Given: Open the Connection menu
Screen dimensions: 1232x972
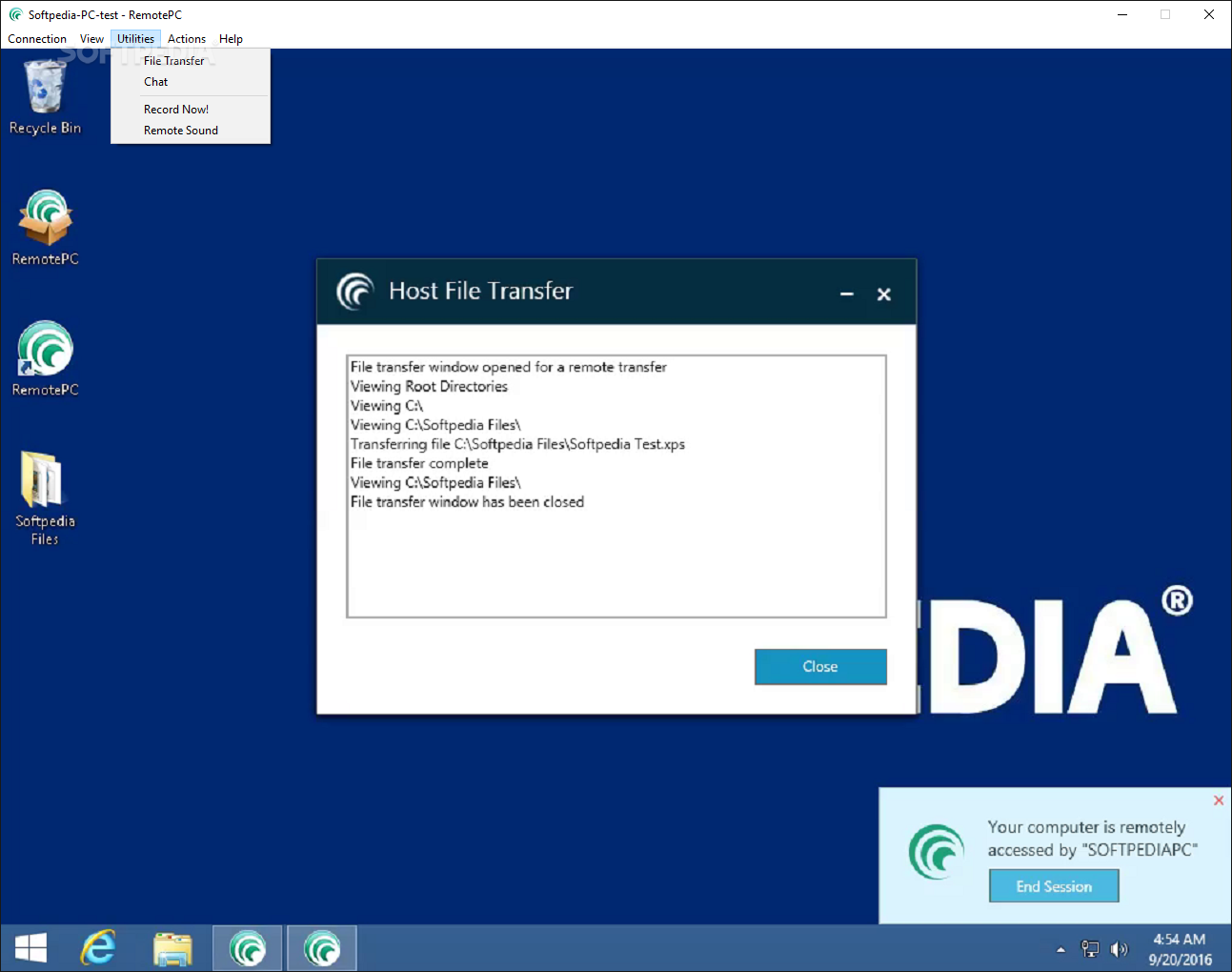Looking at the screenshot, I should (37, 39).
